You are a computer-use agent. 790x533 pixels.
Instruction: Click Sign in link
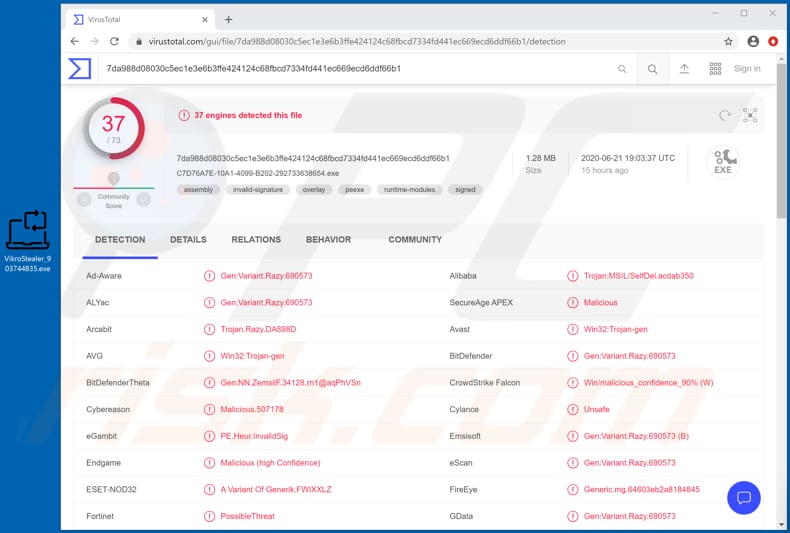click(x=747, y=69)
